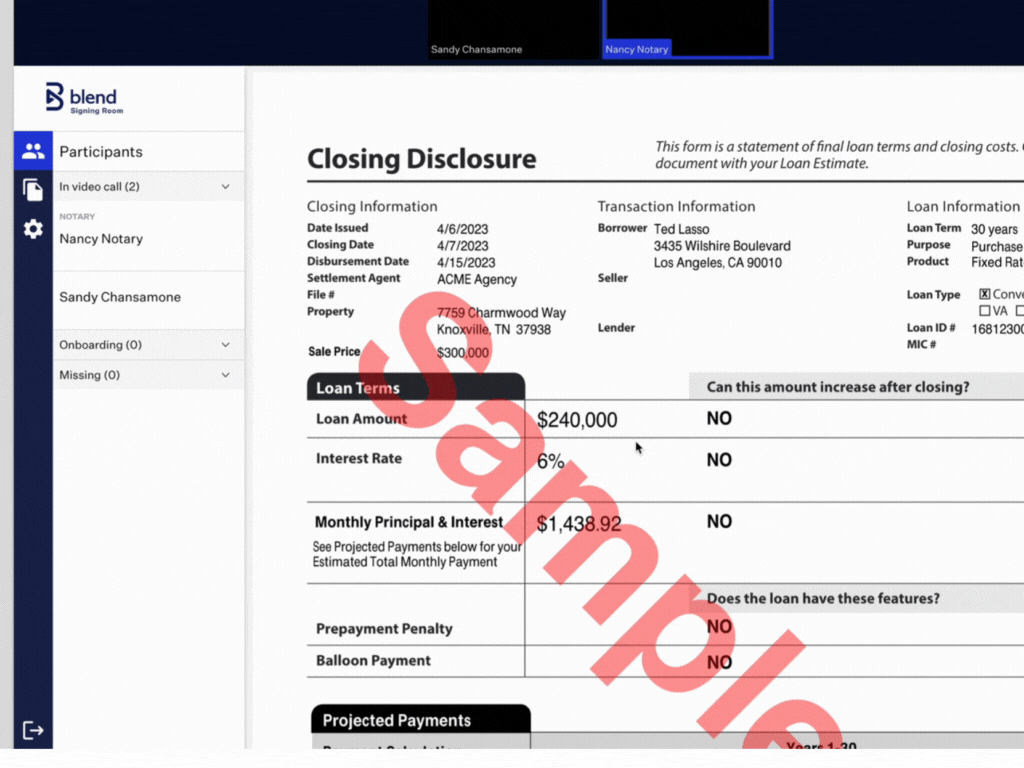
Task: Expand the Missing (0) section
Action: [148, 375]
